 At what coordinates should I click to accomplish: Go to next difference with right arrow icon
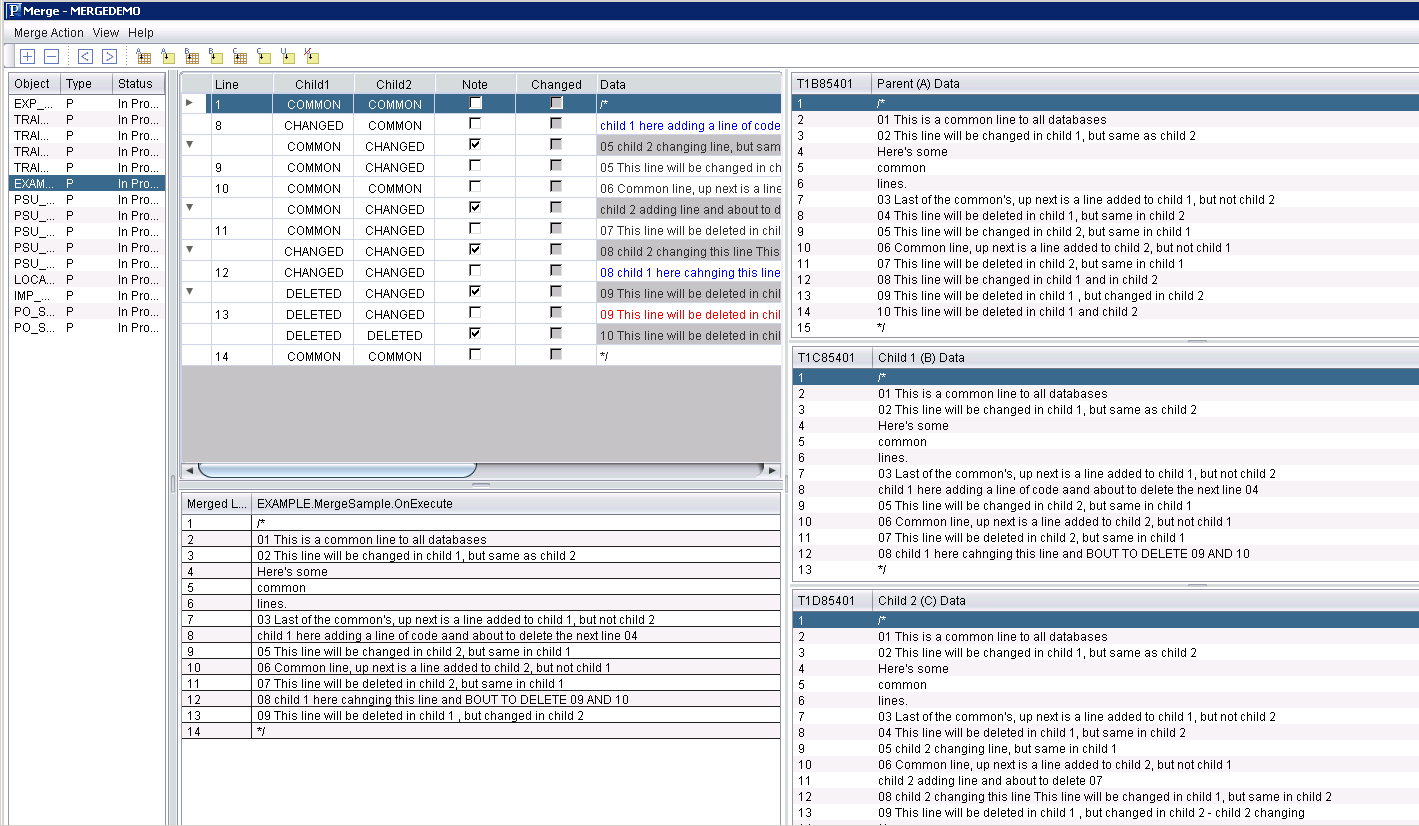109,56
